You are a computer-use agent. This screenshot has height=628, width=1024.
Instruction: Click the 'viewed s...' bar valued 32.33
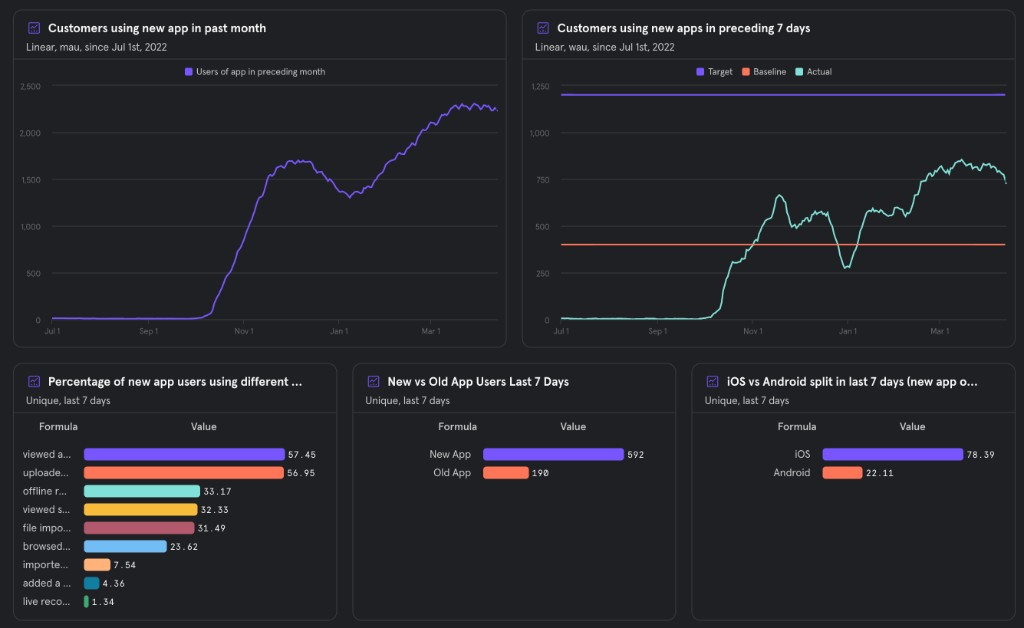click(140, 509)
